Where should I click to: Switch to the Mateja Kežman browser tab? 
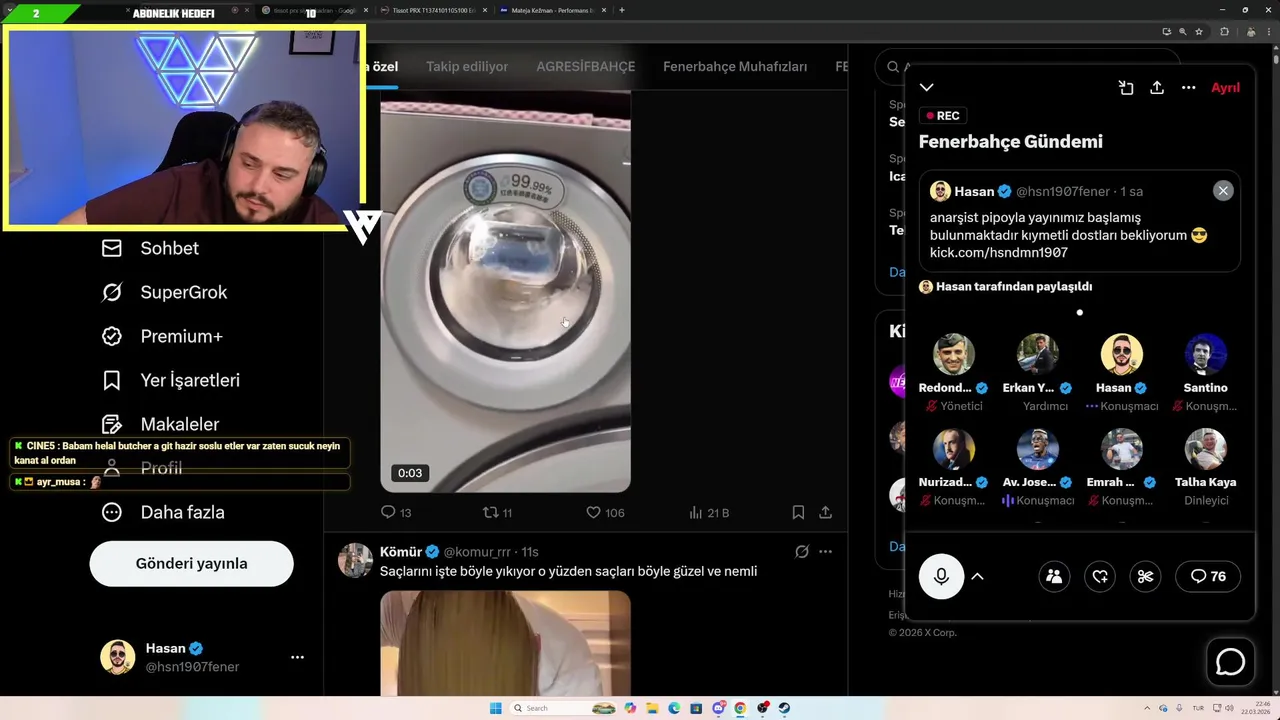click(554, 10)
